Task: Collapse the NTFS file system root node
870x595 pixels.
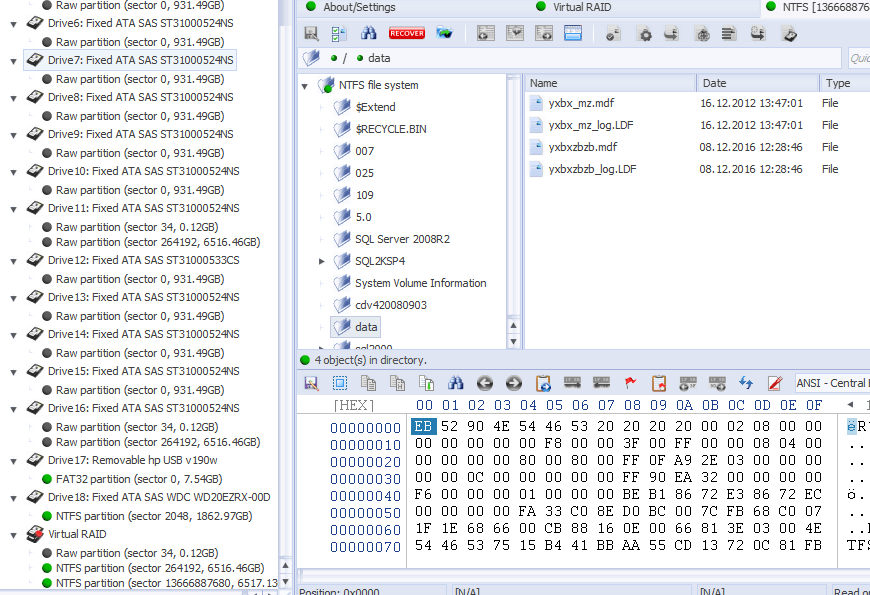Action: pos(305,86)
